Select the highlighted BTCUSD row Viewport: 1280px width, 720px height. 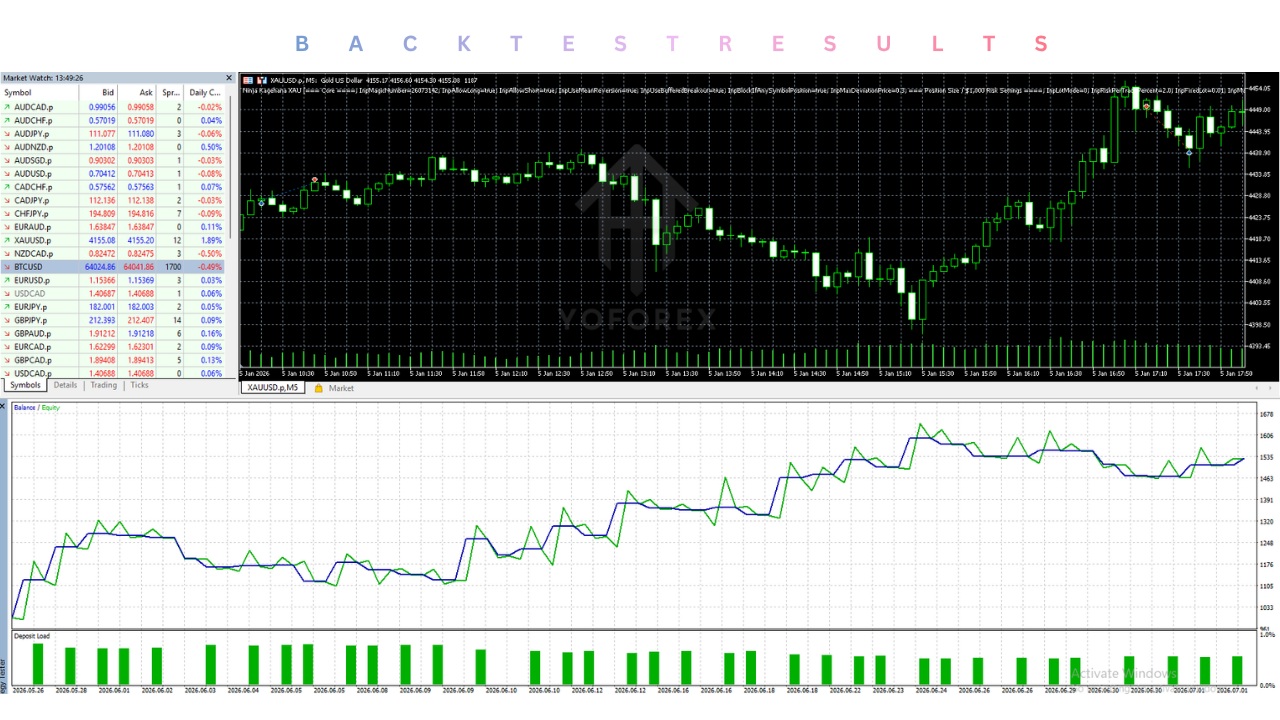[x=113, y=267]
